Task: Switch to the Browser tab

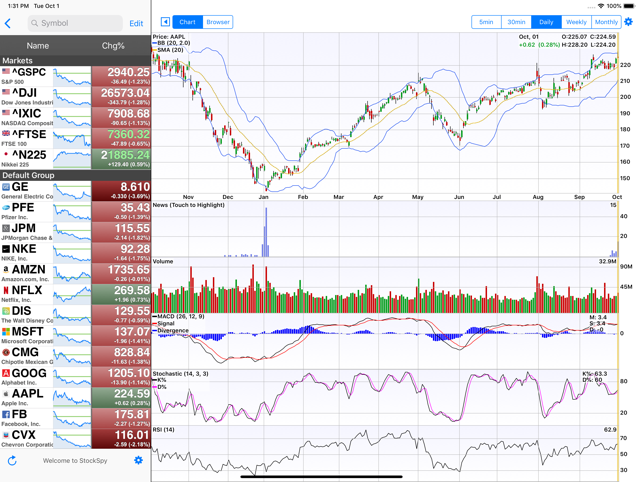Action: 218,22
